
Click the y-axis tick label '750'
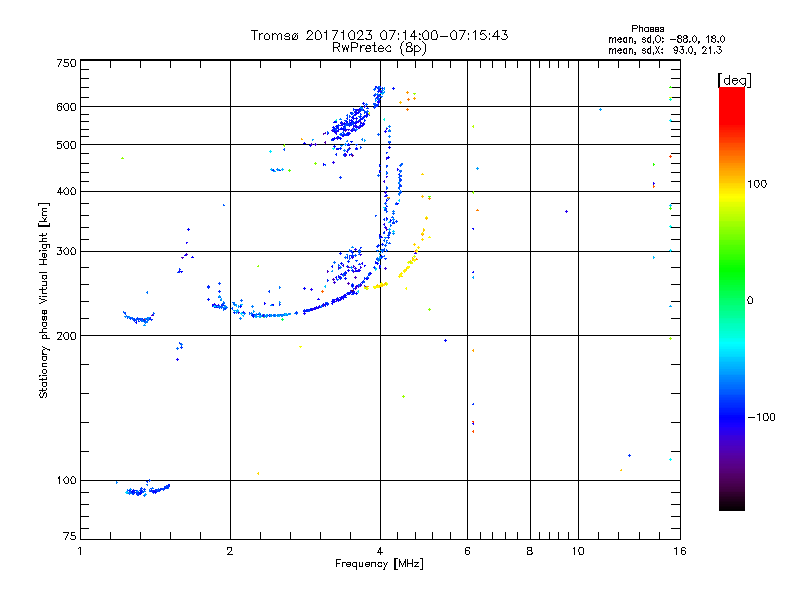tap(66, 64)
